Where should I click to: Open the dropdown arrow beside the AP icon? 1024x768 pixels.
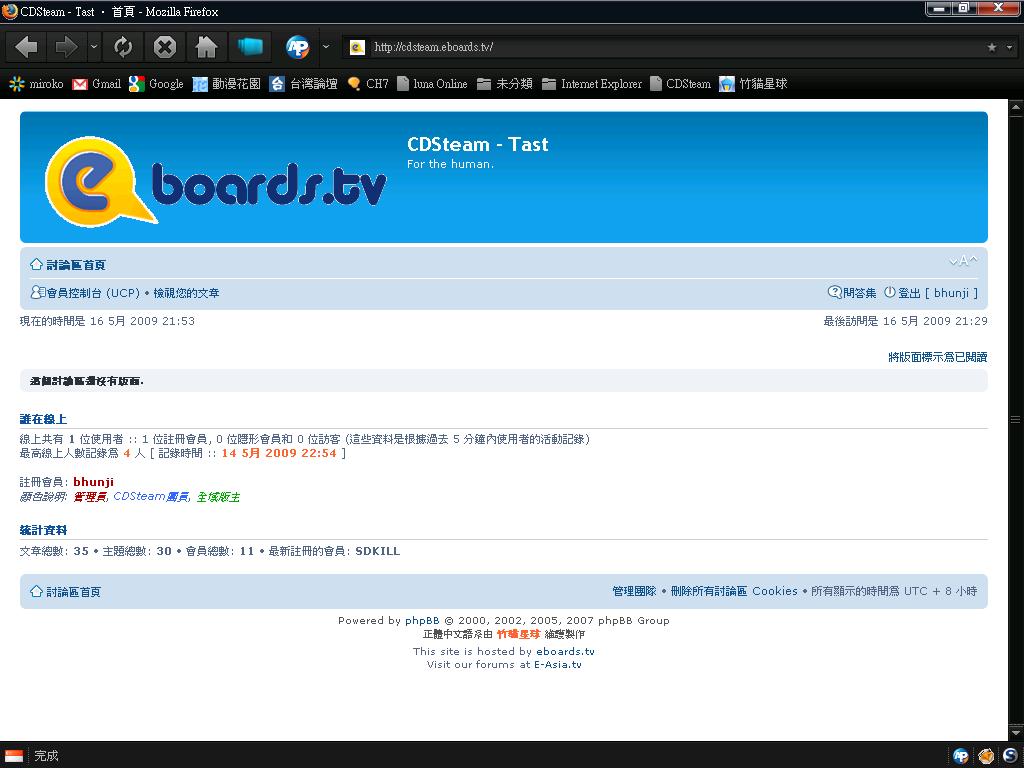coord(326,47)
